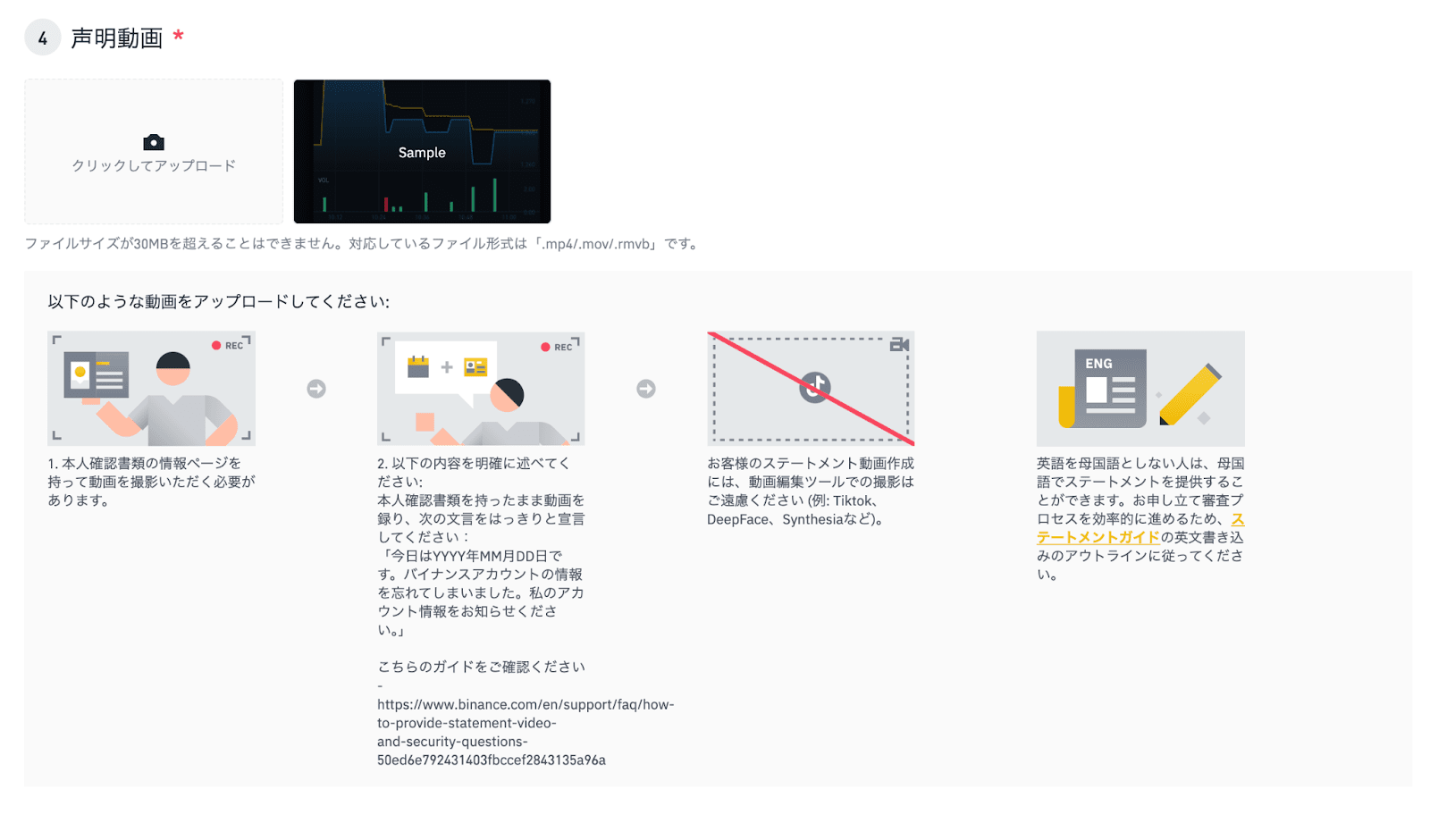Click the red required asterisk

pos(179,36)
